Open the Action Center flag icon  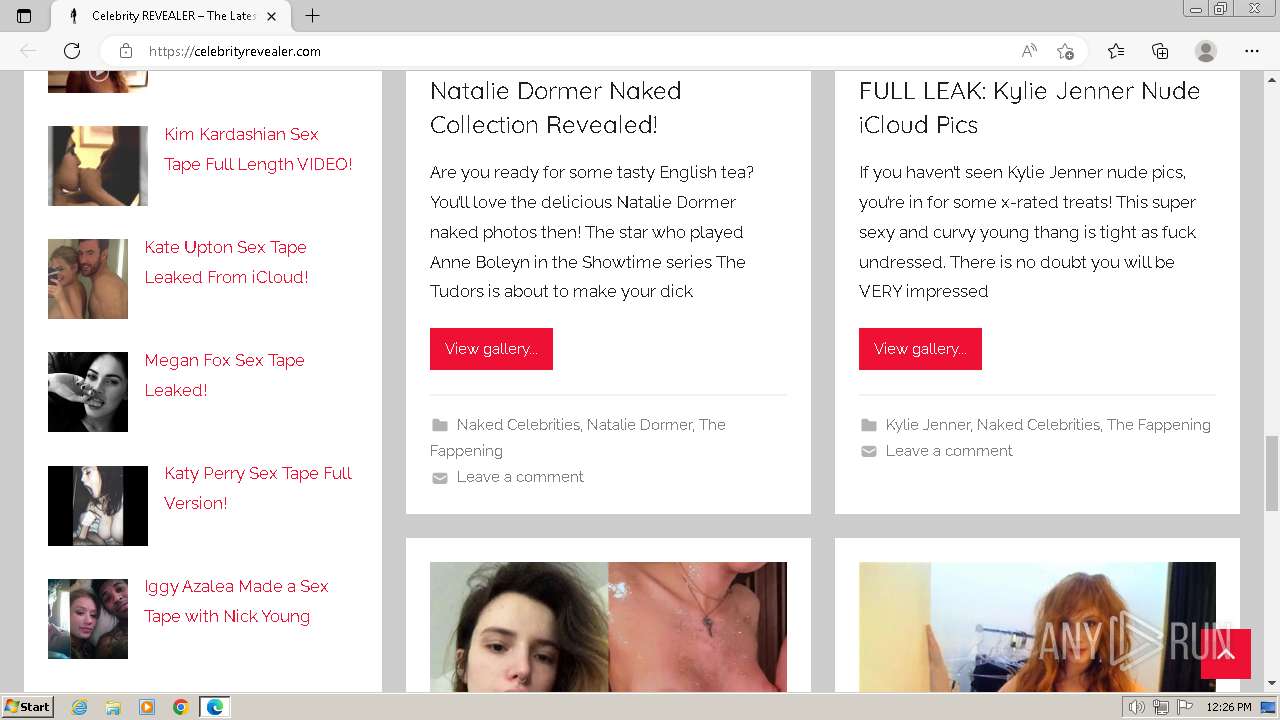1183,707
